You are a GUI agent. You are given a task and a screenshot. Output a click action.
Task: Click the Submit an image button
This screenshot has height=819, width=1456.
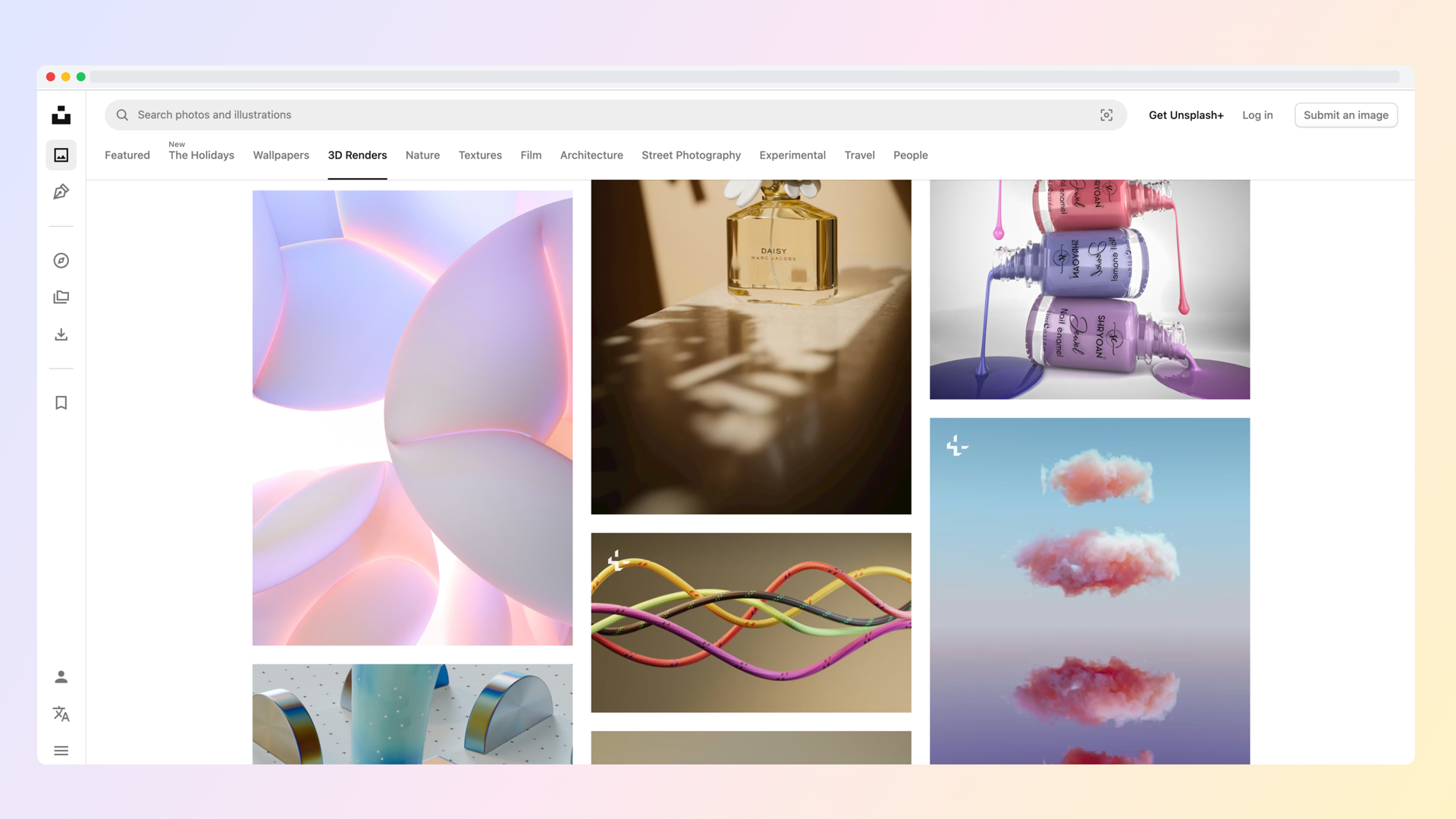1346,115
